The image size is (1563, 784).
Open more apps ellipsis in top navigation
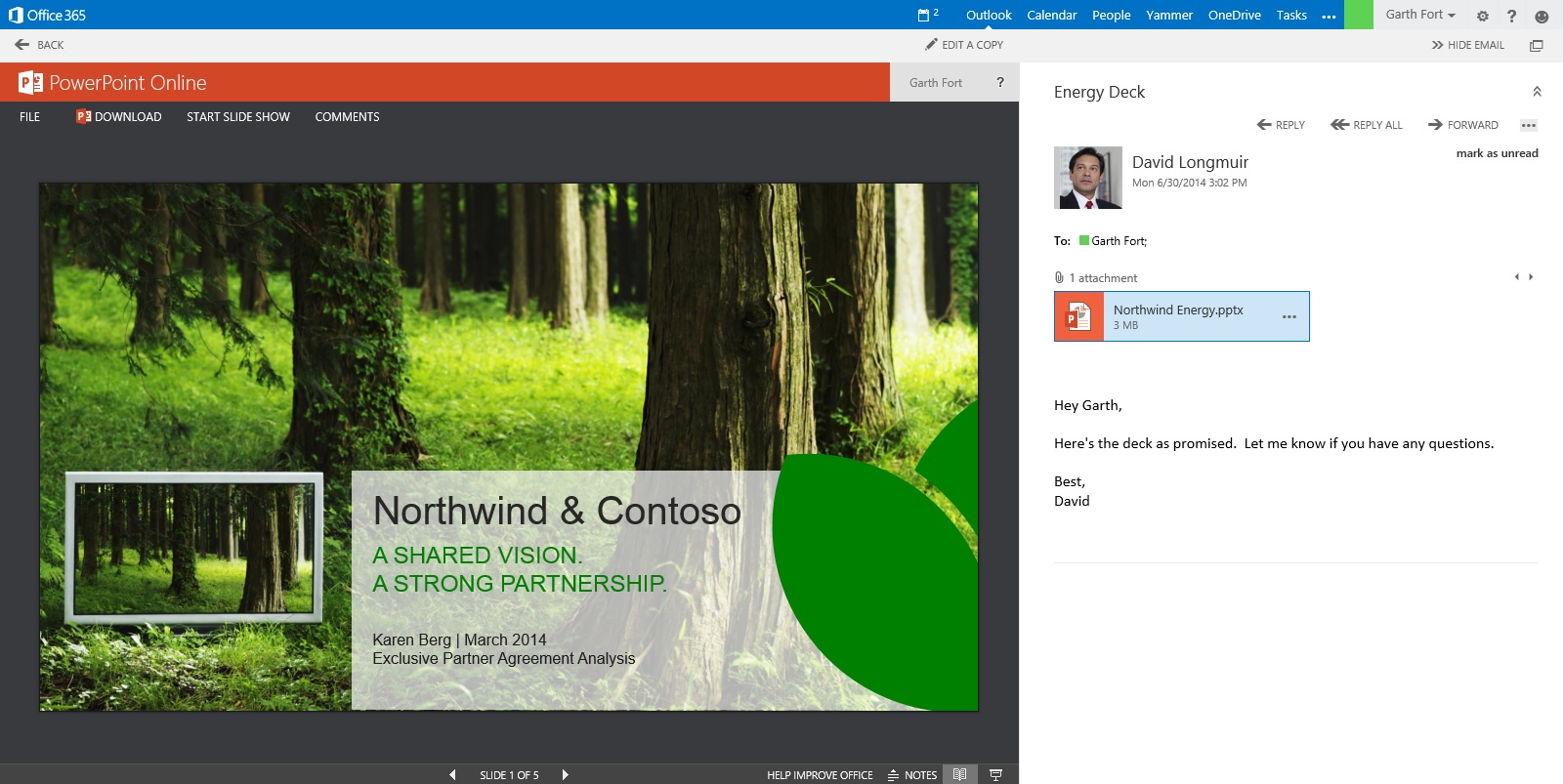(x=1329, y=17)
